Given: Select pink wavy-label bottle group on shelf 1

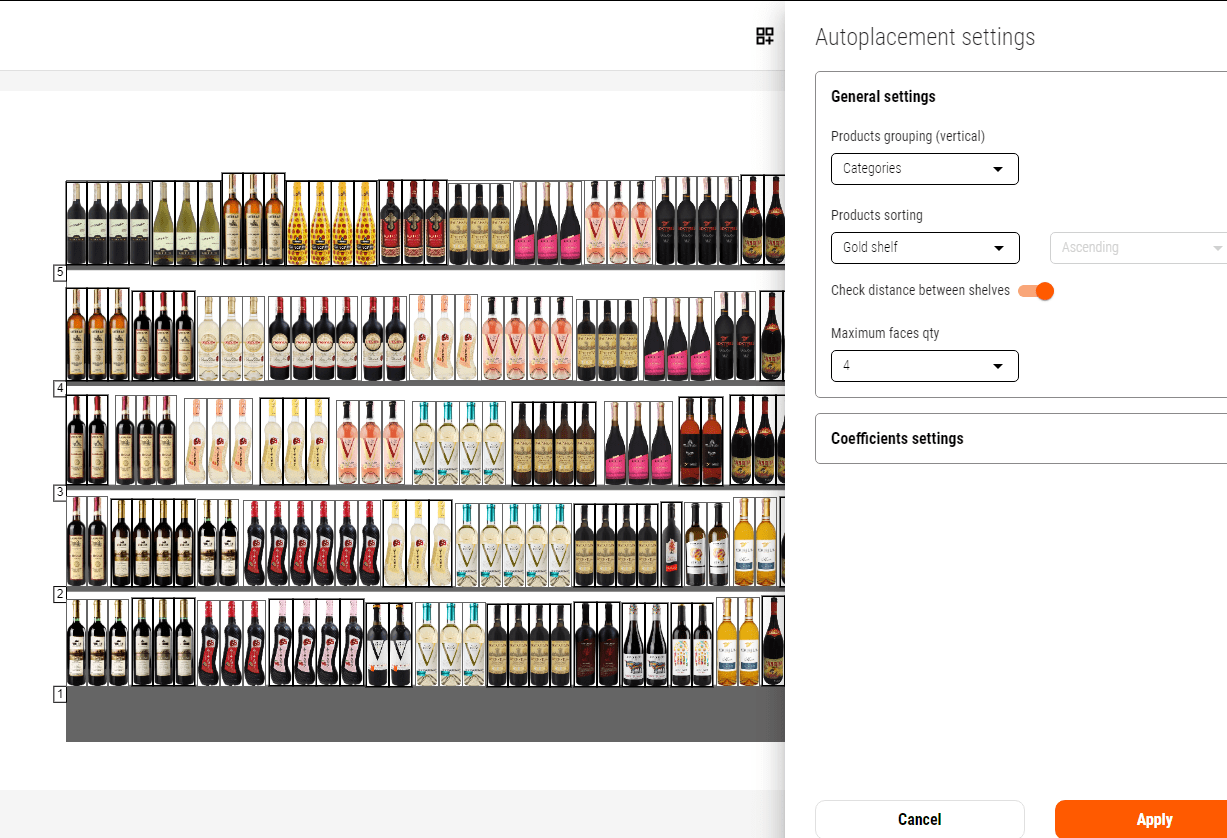Looking at the screenshot, I should tap(316, 643).
